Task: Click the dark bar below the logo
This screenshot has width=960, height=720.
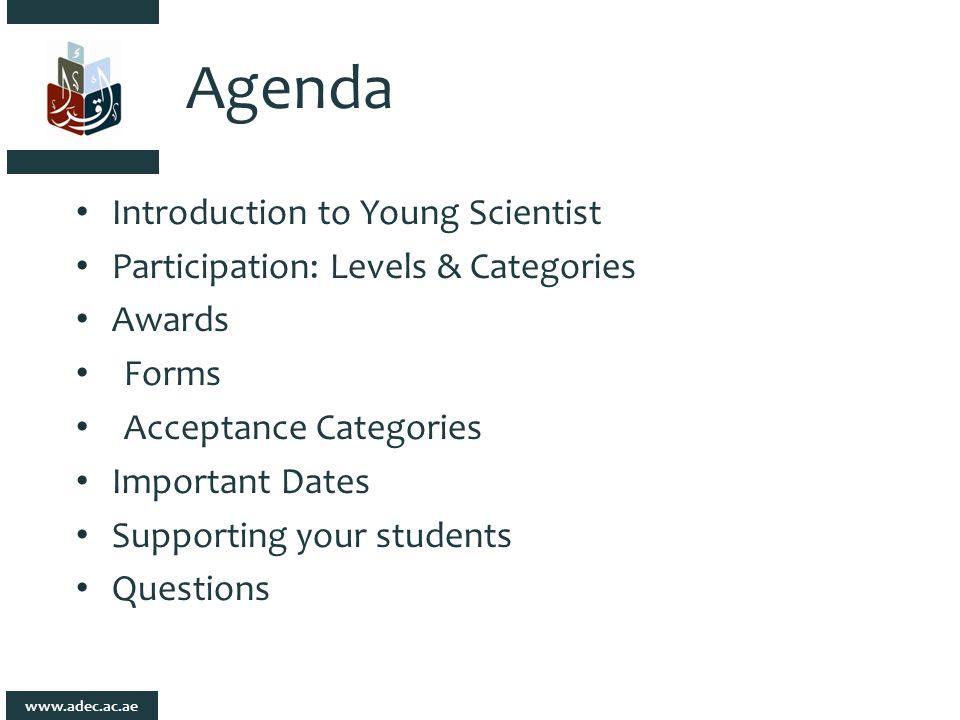Action: click(83, 162)
